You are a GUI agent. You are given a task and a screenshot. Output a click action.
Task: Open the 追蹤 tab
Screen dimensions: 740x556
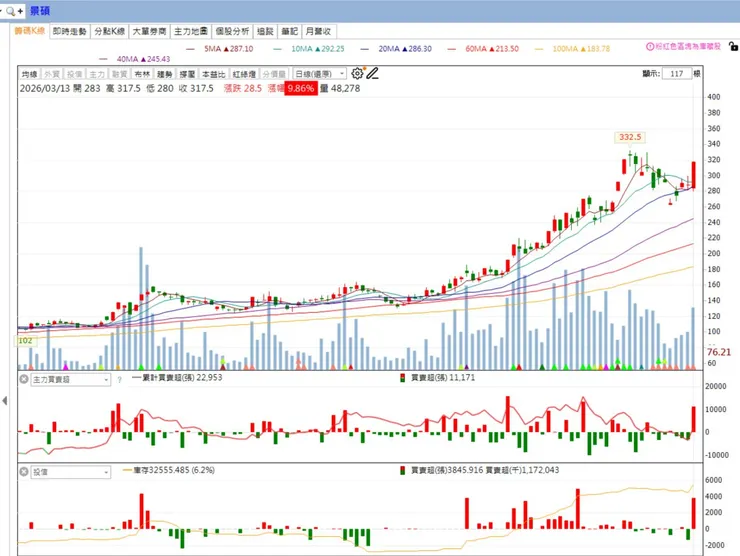pos(265,31)
